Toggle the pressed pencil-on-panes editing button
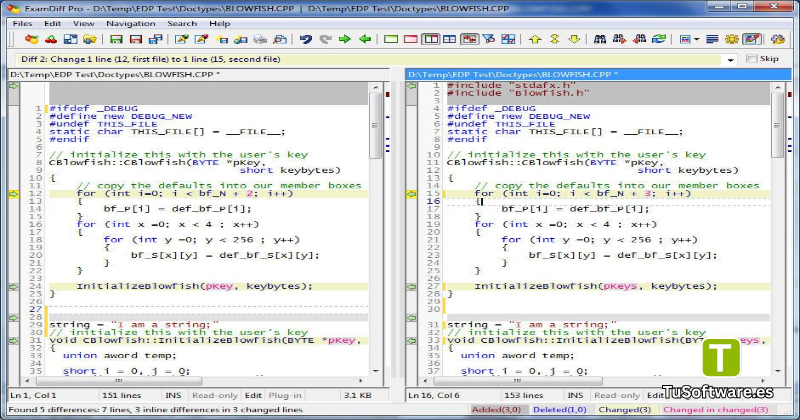 pyautogui.click(x=752, y=39)
